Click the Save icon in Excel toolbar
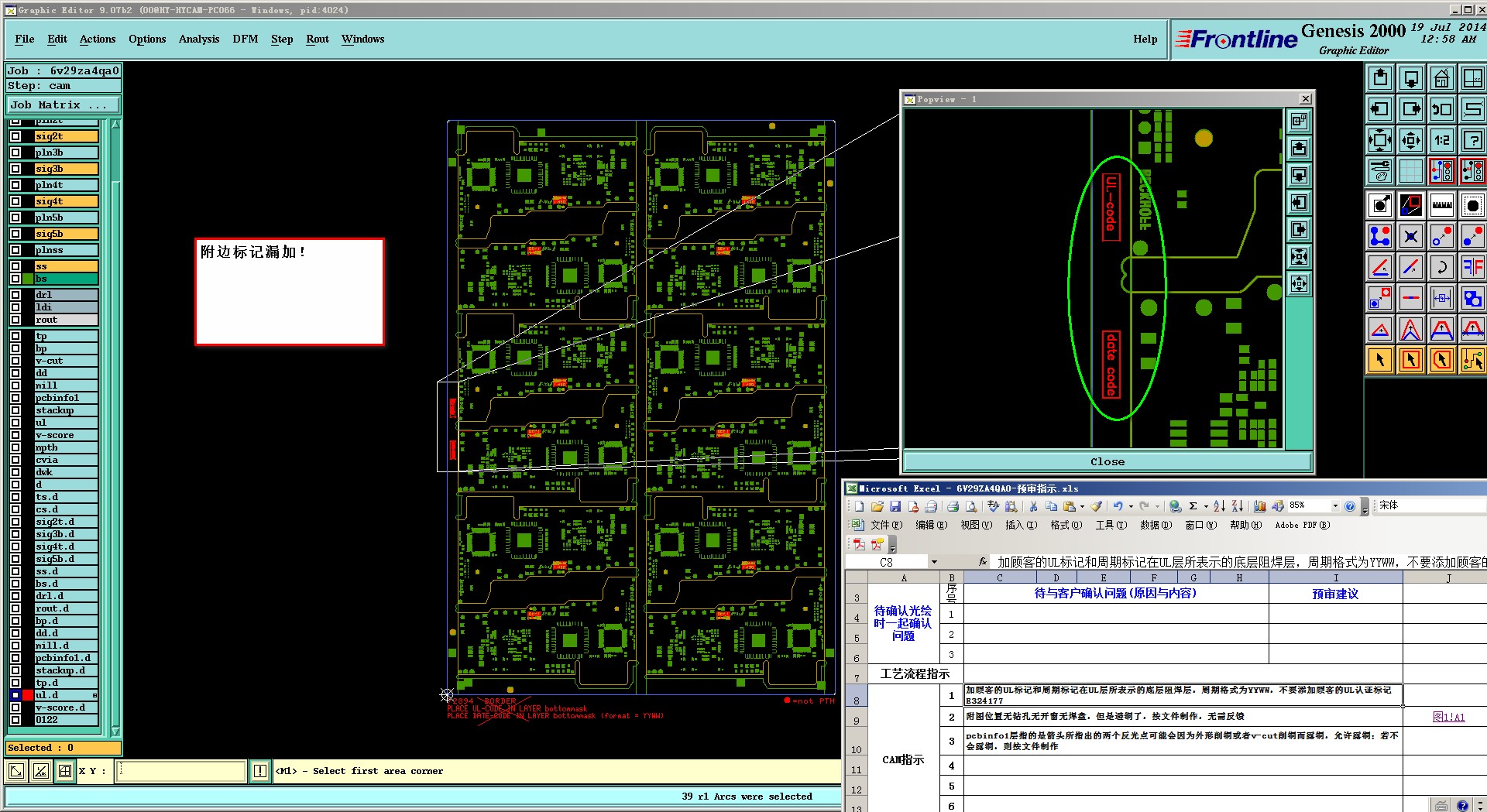Viewport: 1487px width, 812px height. (x=895, y=506)
